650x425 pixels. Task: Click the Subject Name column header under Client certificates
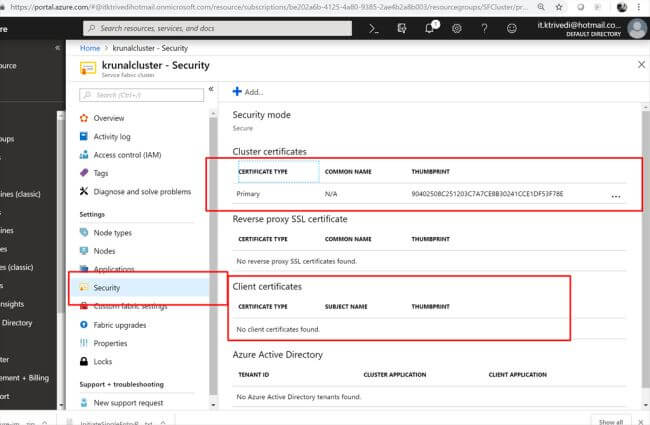pyautogui.click(x=346, y=307)
